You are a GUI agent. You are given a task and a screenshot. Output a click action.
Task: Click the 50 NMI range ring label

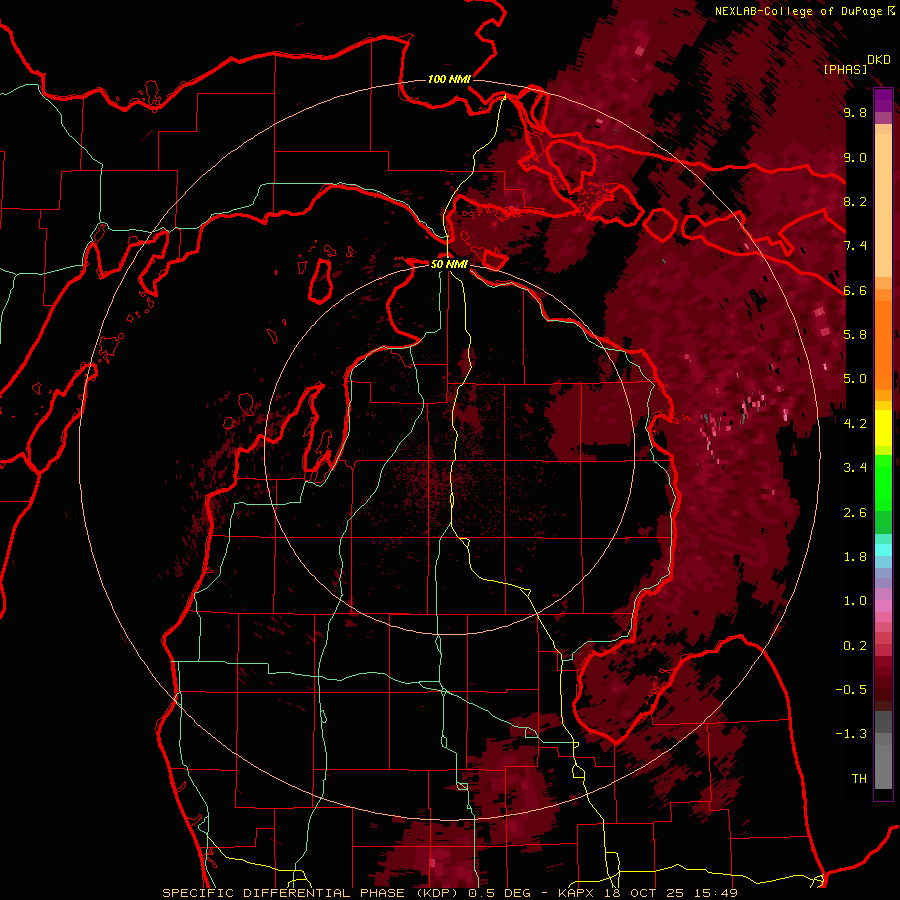(449, 264)
